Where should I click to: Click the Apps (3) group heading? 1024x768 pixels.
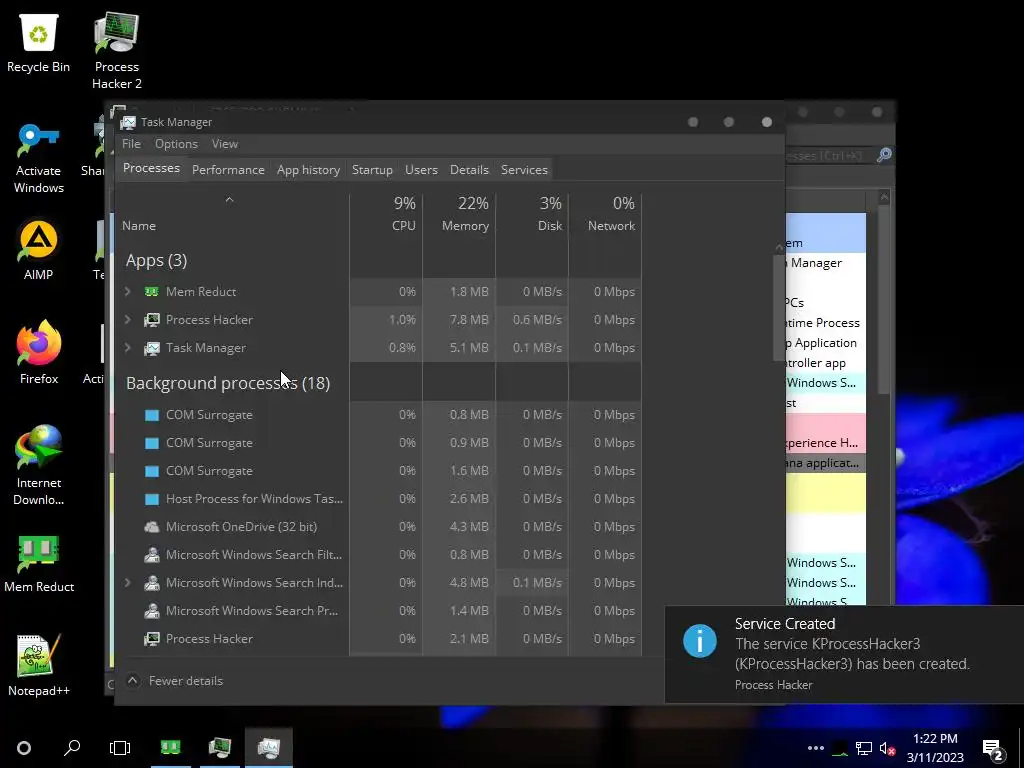(x=156, y=261)
